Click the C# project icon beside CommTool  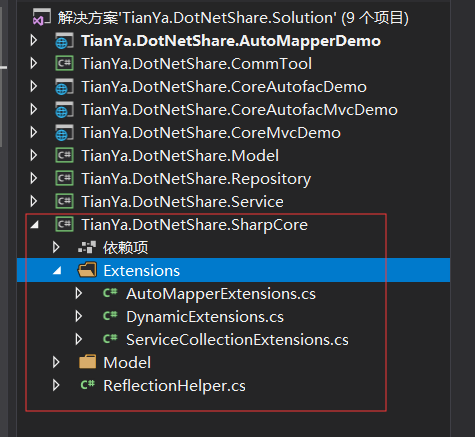(x=64, y=63)
